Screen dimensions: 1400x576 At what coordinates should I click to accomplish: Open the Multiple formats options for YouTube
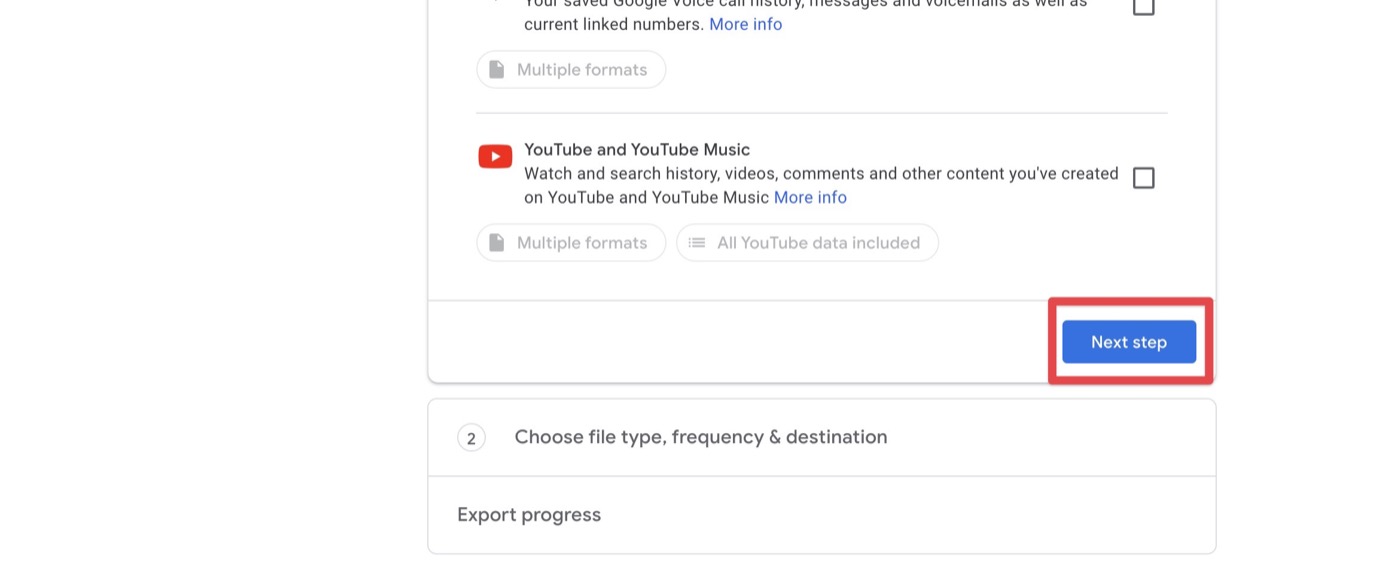click(571, 243)
